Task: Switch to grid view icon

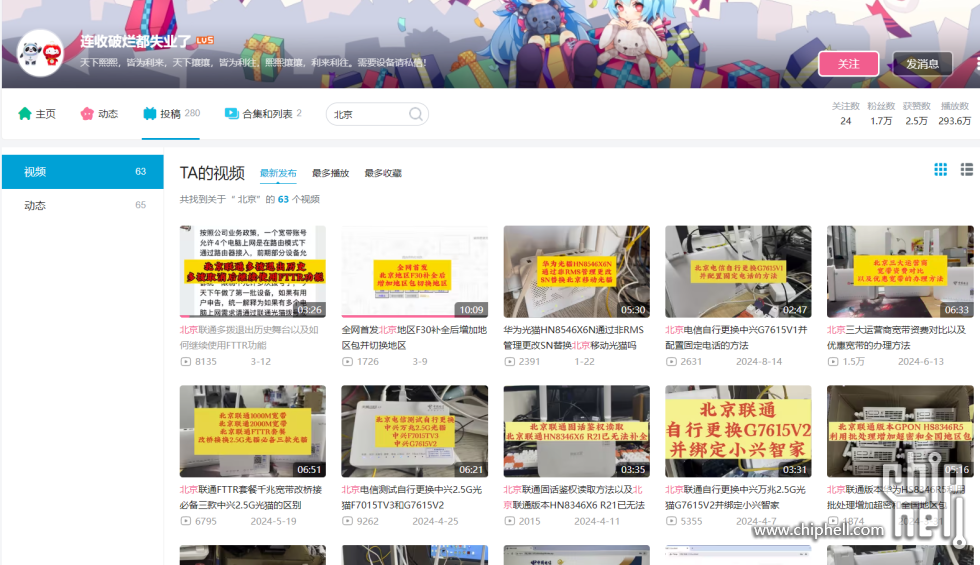Action: click(x=940, y=169)
